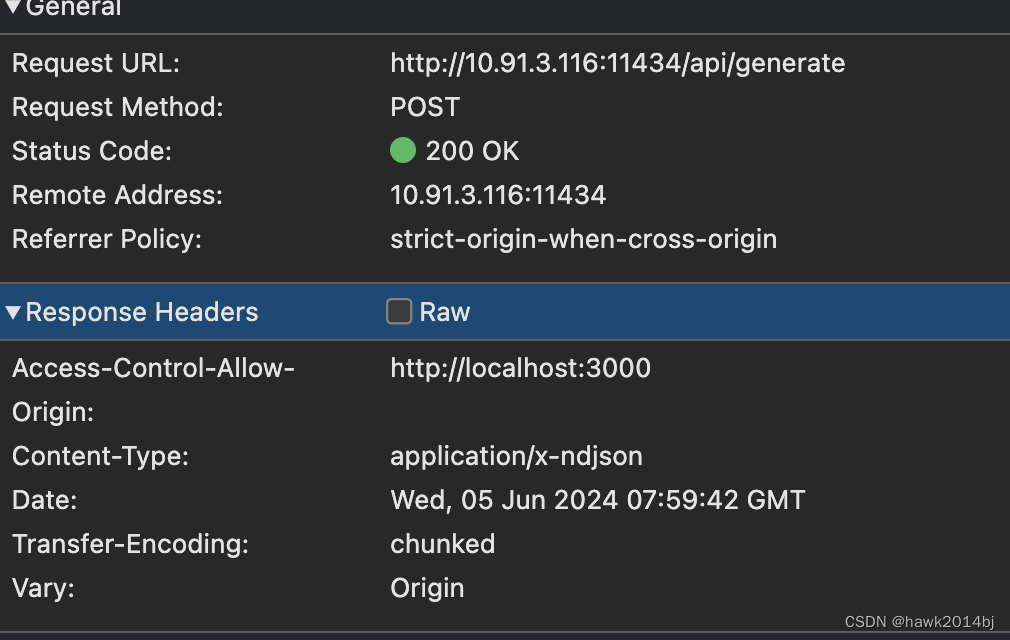
Task: Click the green status indicator dot
Action: click(x=402, y=151)
